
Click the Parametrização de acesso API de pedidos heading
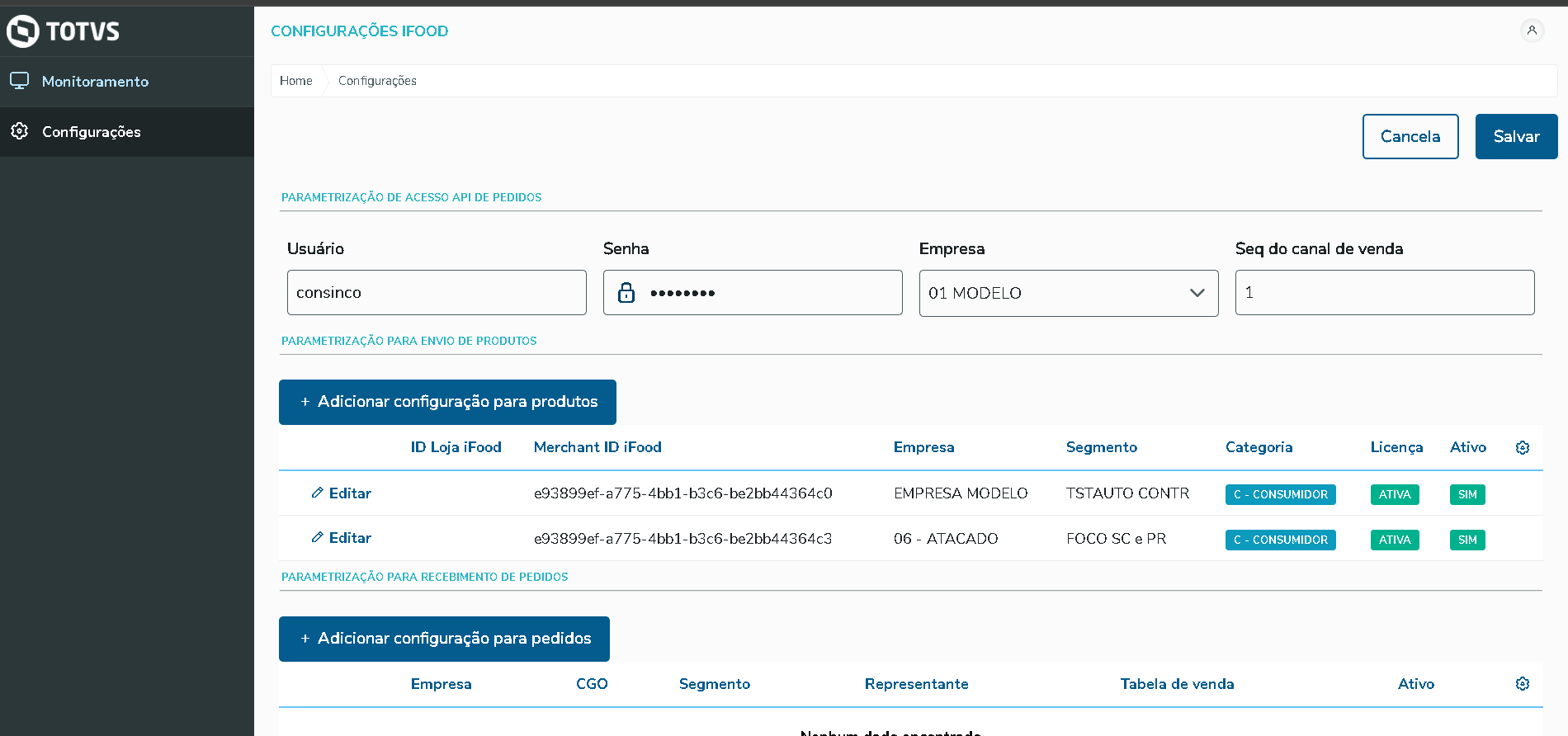(x=412, y=197)
